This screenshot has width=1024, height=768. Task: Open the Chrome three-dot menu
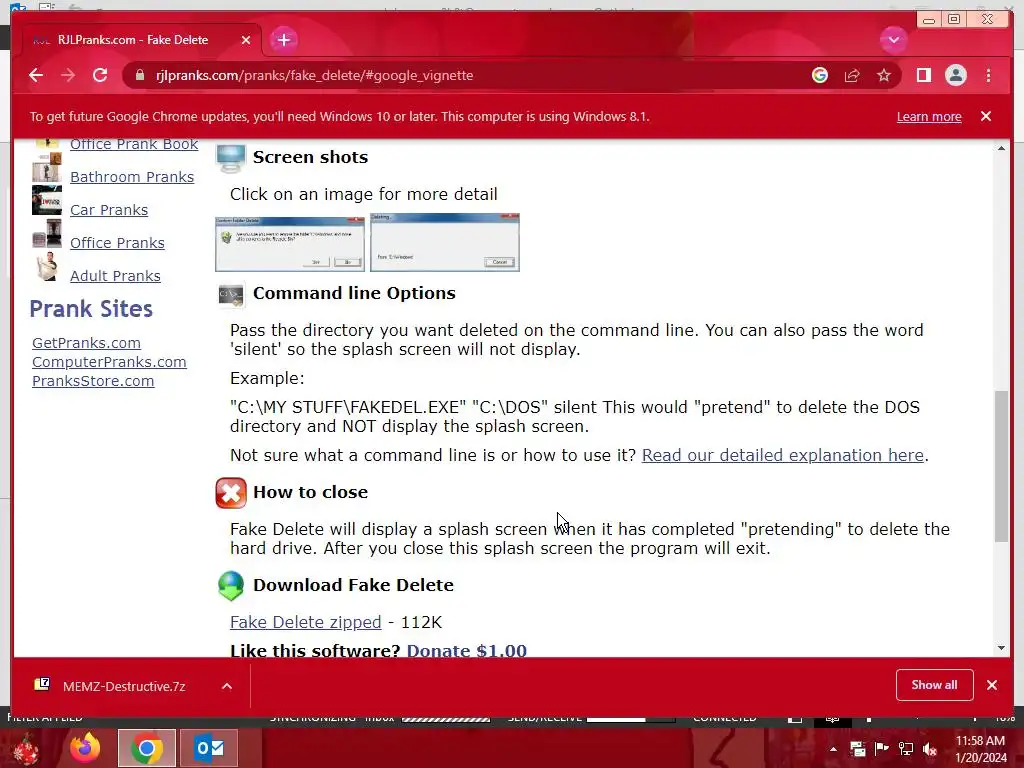(x=988, y=75)
